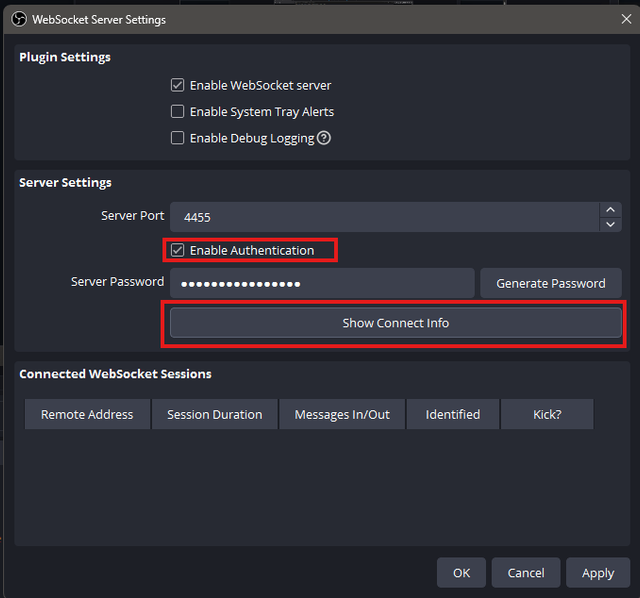Screen dimensions: 640x598
Task: Check Enable System Tray Alerts
Action: pyautogui.click(x=178, y=111)
